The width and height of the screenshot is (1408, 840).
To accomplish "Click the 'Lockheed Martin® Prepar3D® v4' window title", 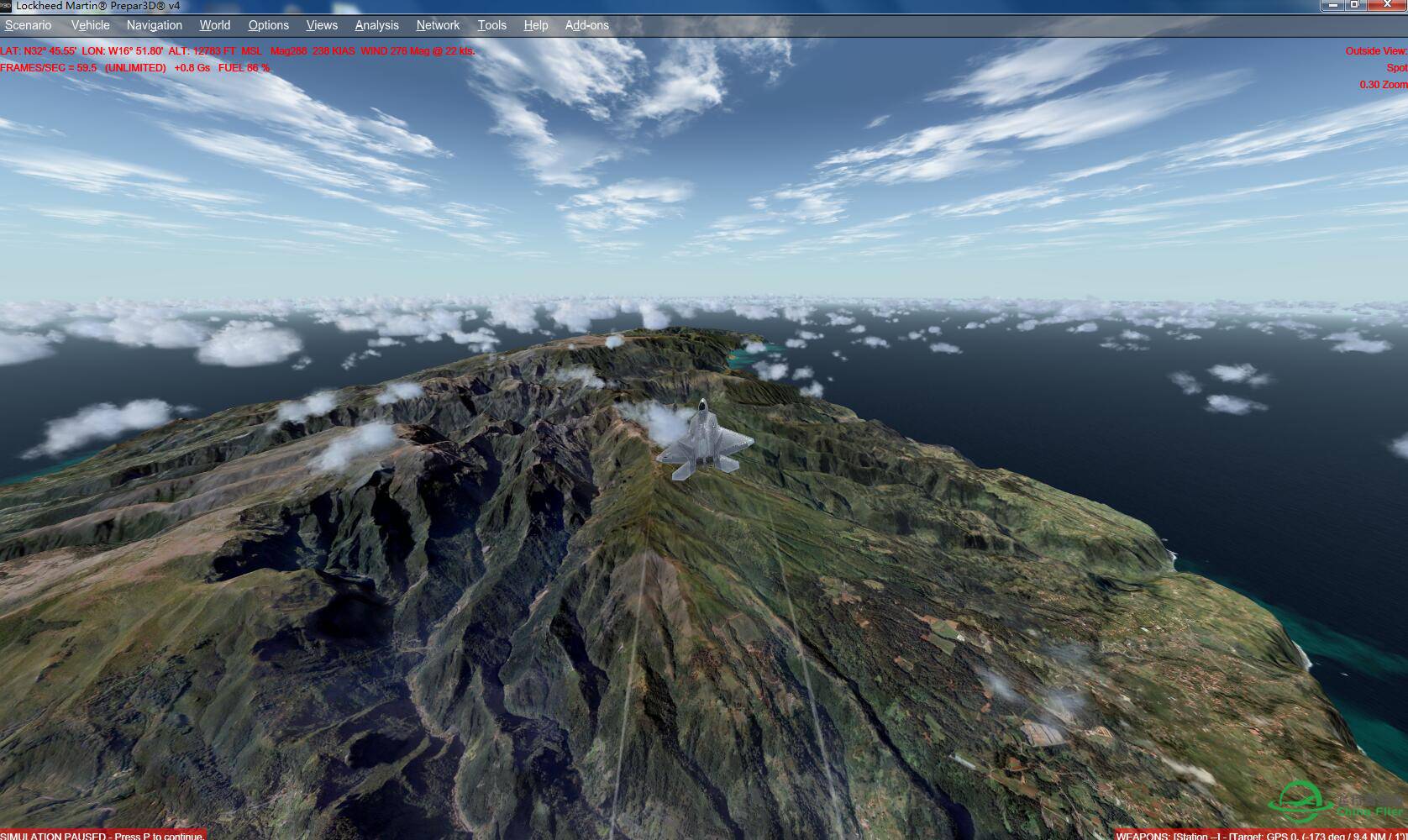I will (x=97, y=6).
